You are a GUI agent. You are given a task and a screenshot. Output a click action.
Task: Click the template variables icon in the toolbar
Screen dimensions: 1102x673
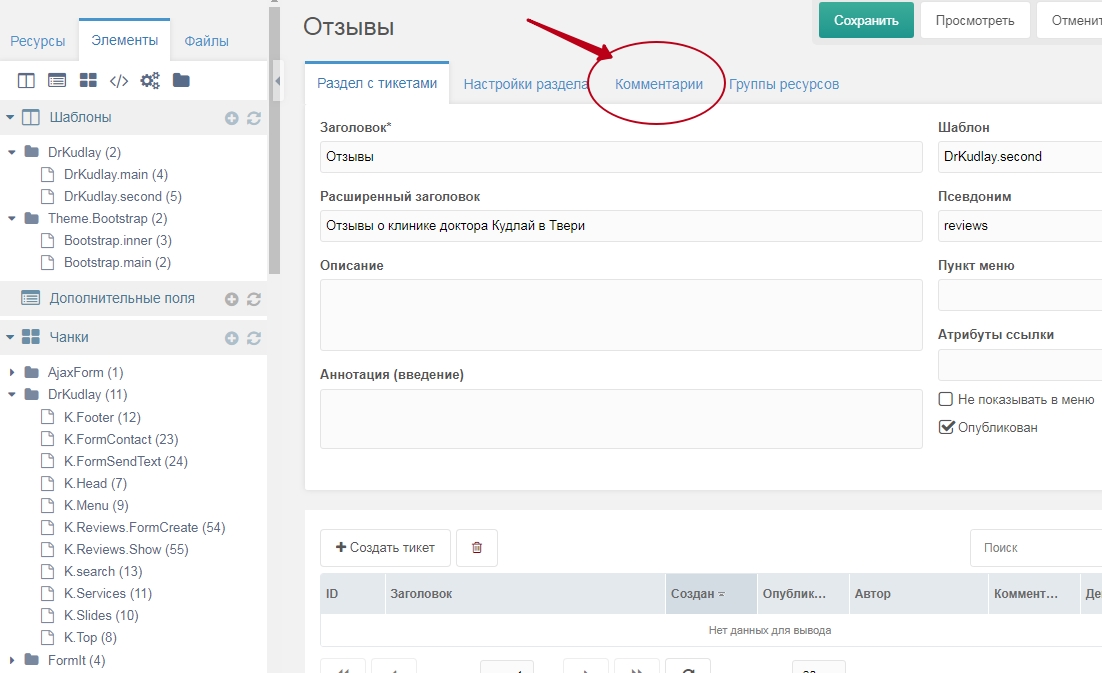pyautogui.click(x=57, y=81)
